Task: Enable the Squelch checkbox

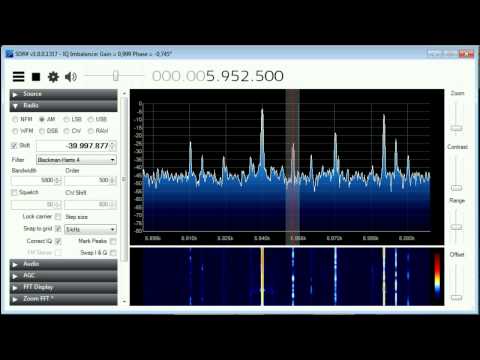Action: pos(14,192)
